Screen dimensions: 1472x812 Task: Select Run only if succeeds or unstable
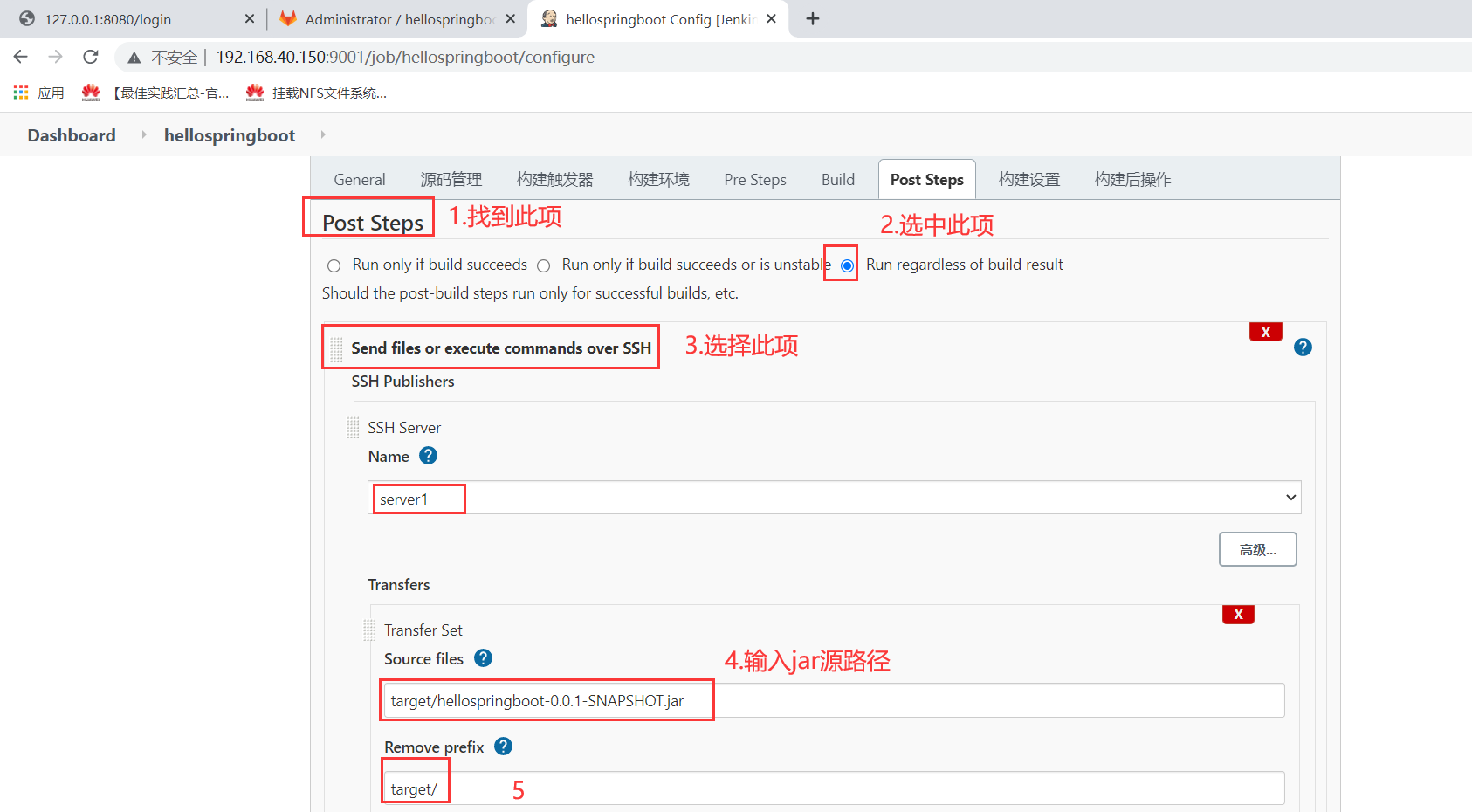click(x=543, y=265)
